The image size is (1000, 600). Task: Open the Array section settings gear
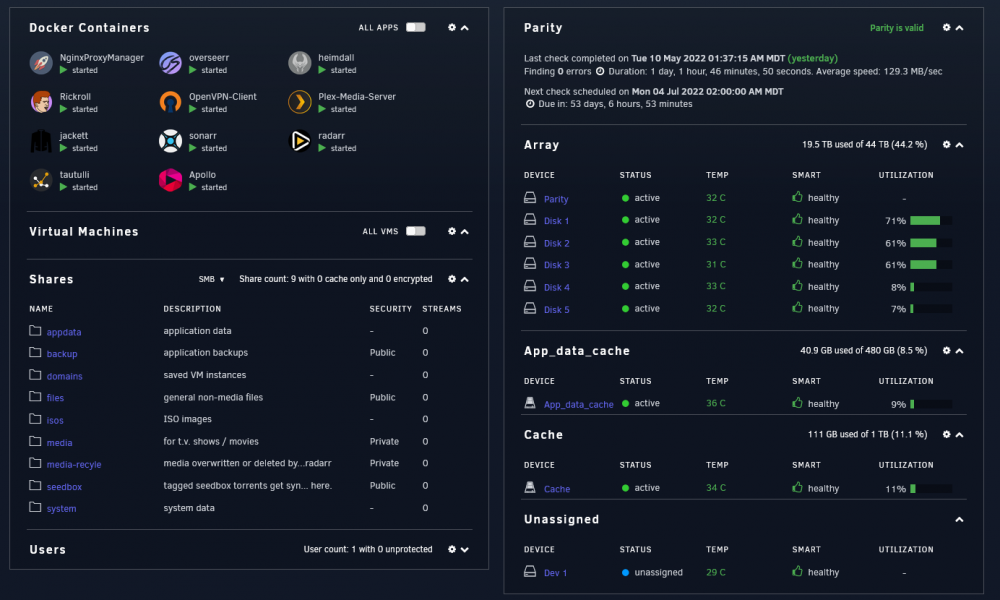coord(946,145)
